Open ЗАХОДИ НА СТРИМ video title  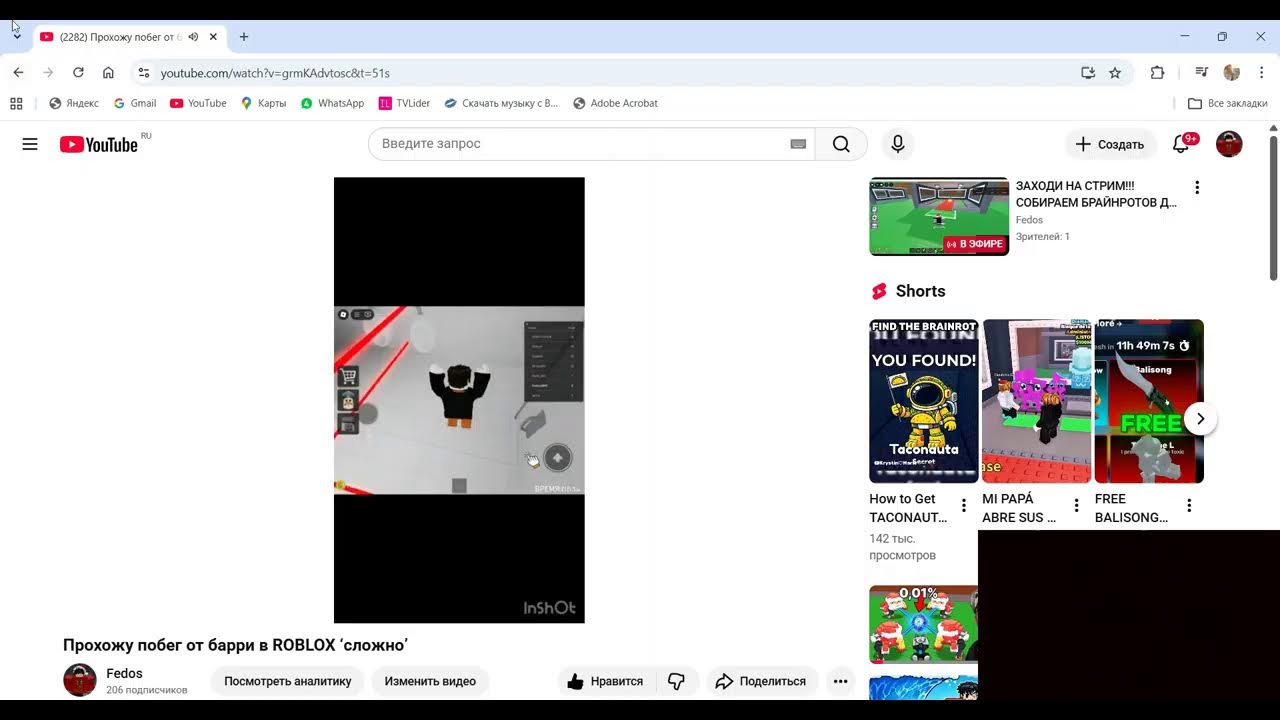tap(1096, 194)
